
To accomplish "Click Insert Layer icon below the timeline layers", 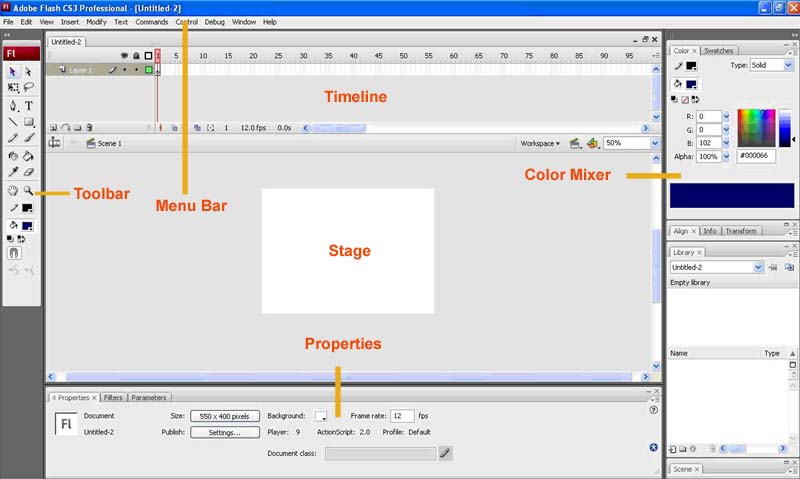I will [53, 128].
